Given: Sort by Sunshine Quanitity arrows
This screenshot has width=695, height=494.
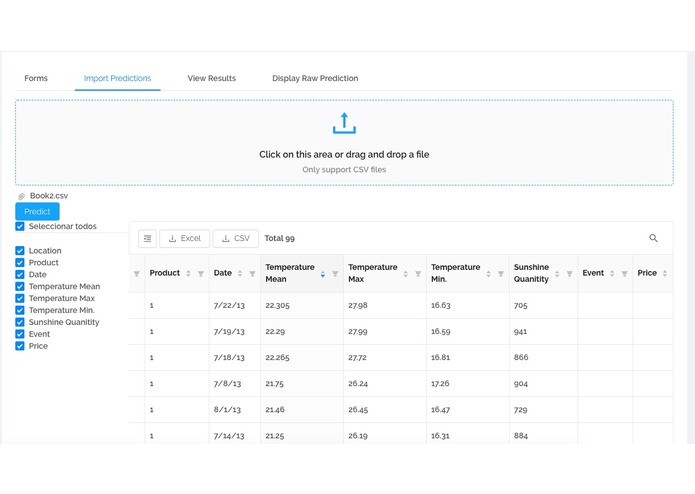Looking at the screenshot, I should click(557, 274).
